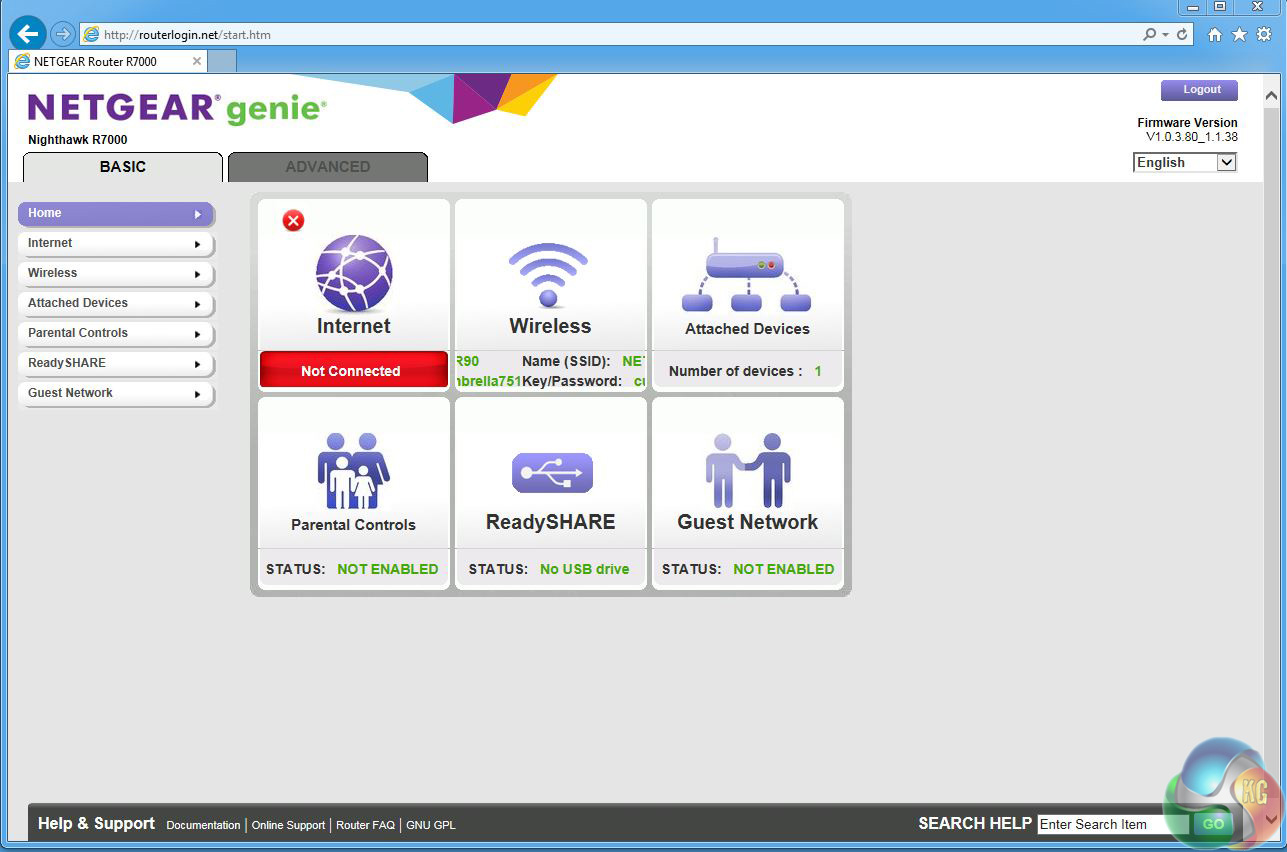Open the Attached Devices router icon
The image size is (1287, 852).
click(746, 275)
